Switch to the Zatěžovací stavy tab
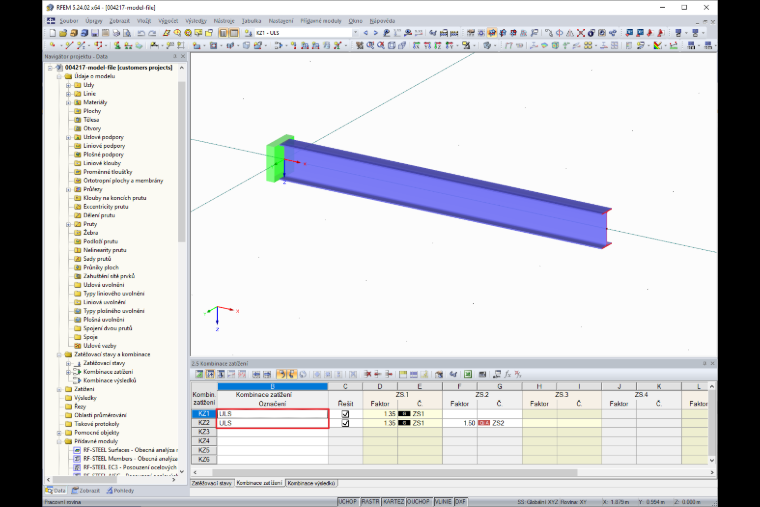 pyautogui.click(x=212, y=483)
